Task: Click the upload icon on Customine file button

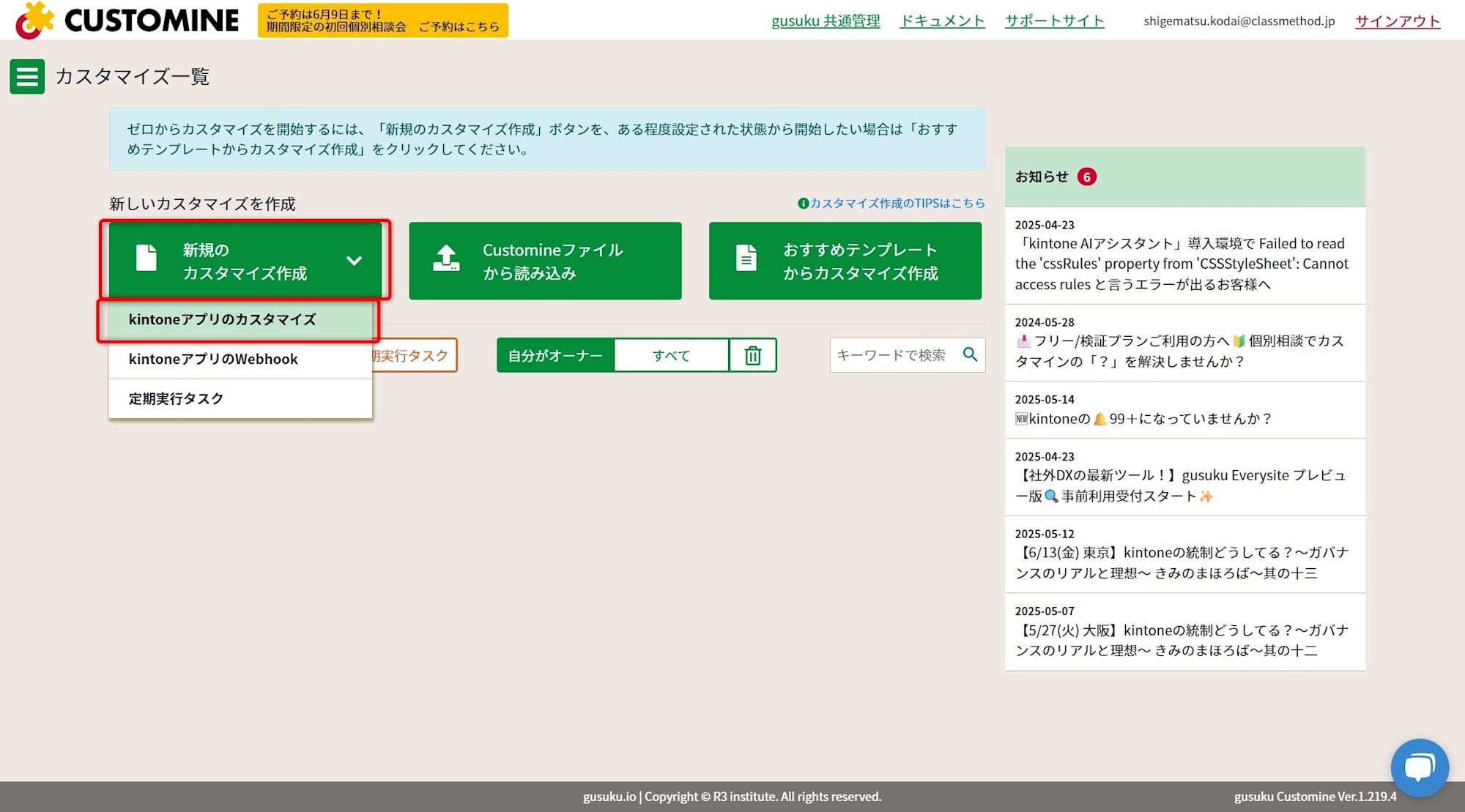Action: [x=446, y=258]
